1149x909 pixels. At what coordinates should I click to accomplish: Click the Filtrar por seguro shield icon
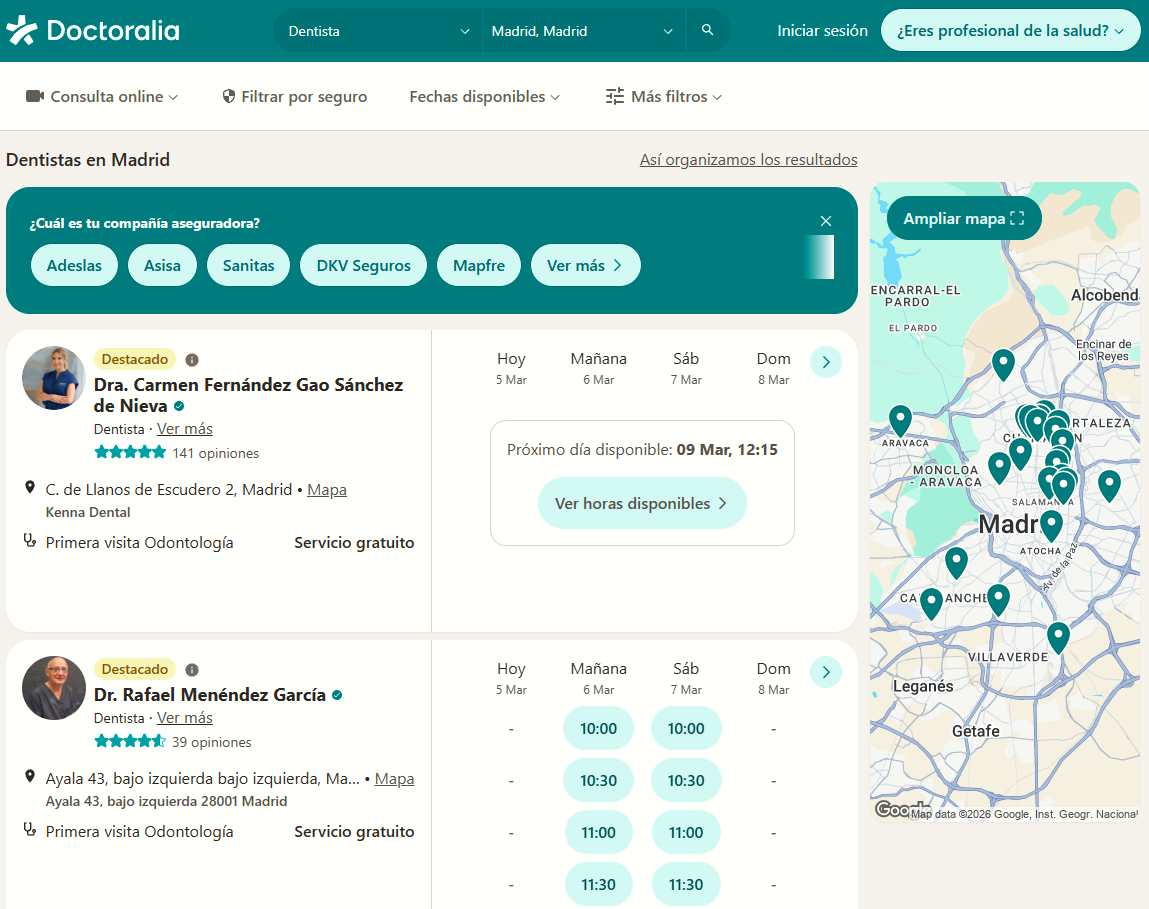pyautogui.click(x=228, y=96)
